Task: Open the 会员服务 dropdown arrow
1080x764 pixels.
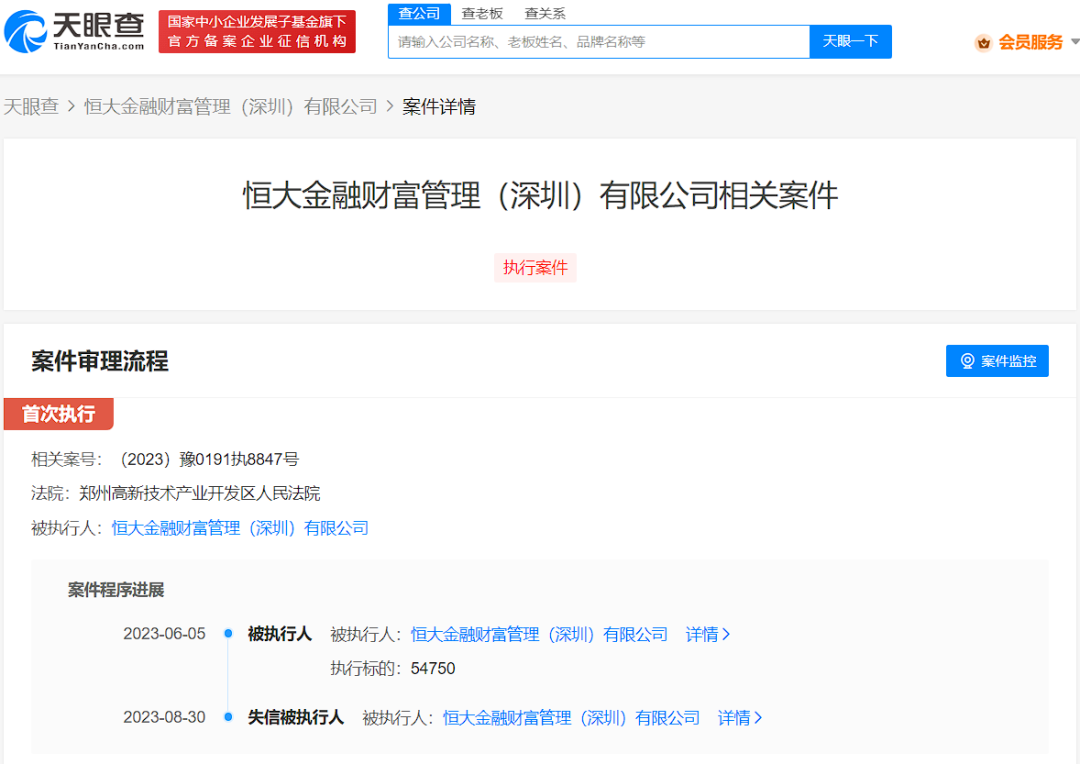Action: pyautogui.click(x=1074, y=42)
